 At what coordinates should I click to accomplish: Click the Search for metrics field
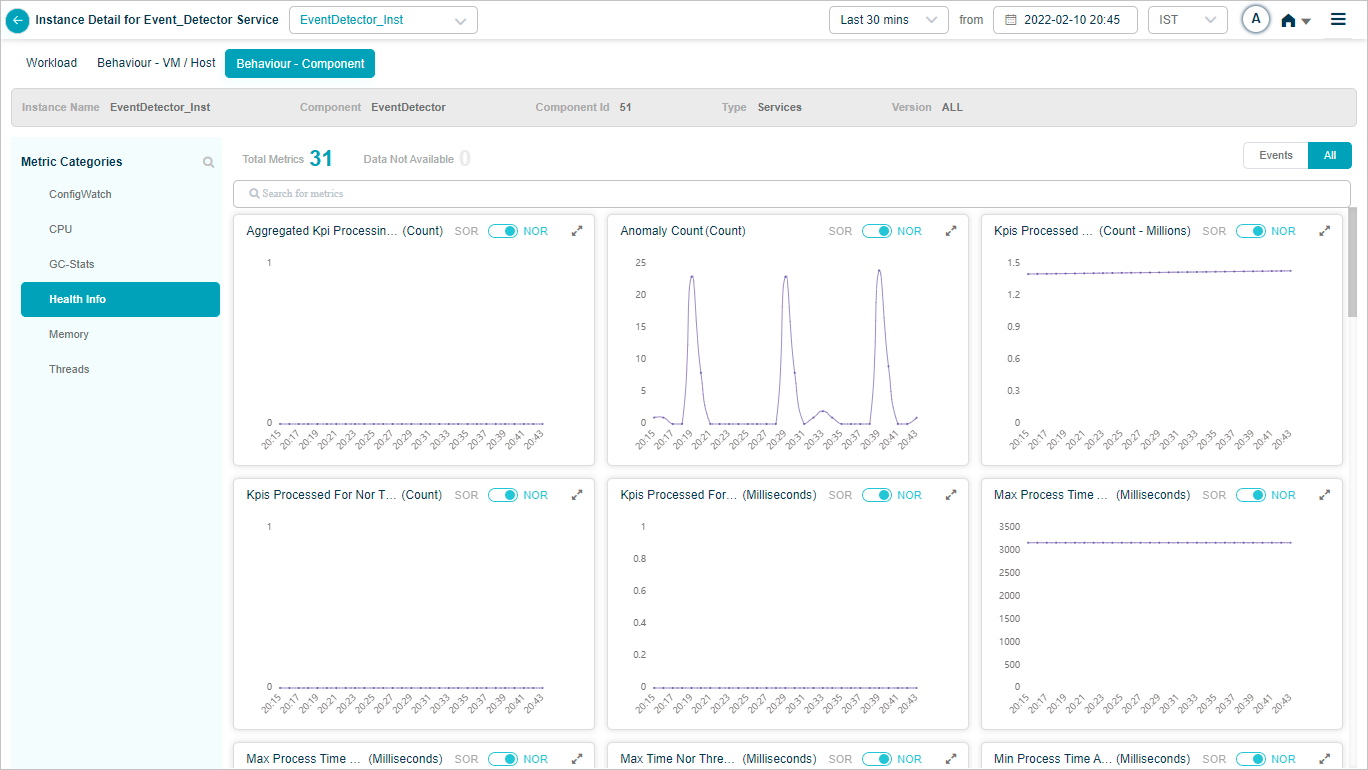tap(790, 193)
